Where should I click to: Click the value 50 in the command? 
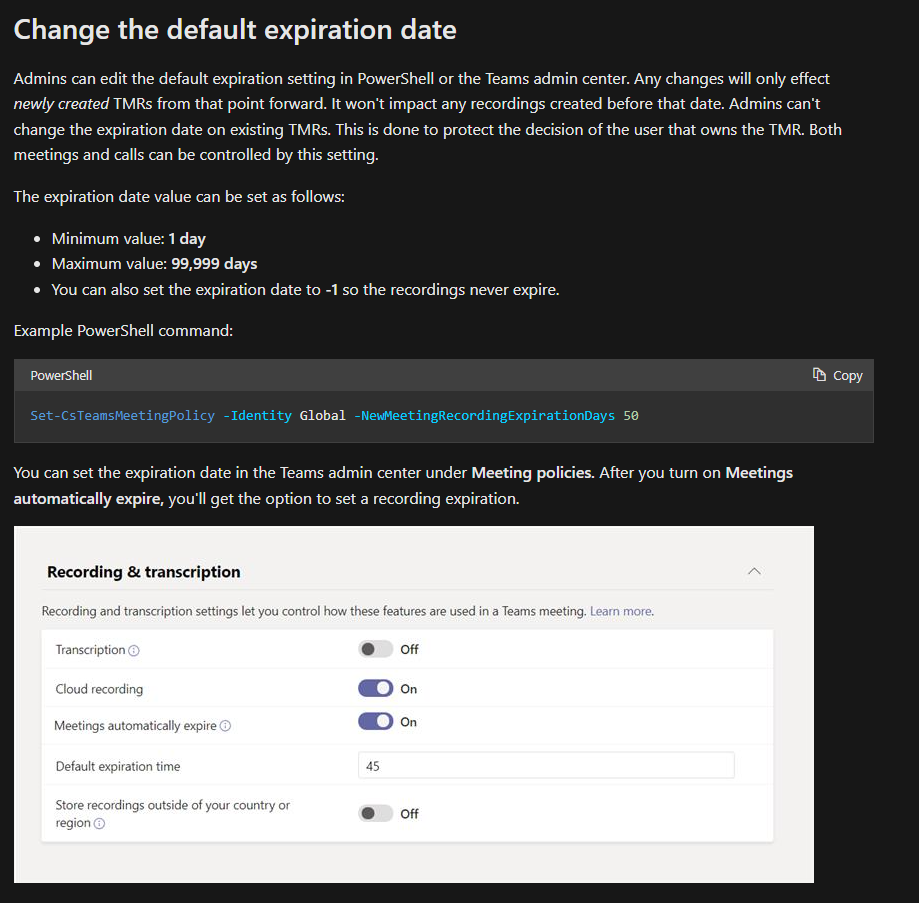(631, 415)
